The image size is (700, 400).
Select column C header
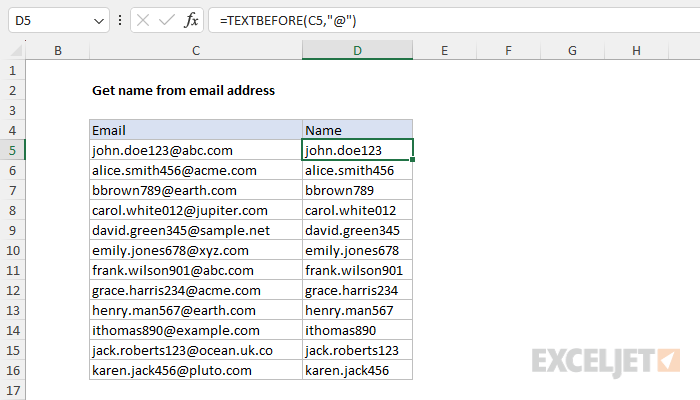pyautogui.click(x=196, y=50)
